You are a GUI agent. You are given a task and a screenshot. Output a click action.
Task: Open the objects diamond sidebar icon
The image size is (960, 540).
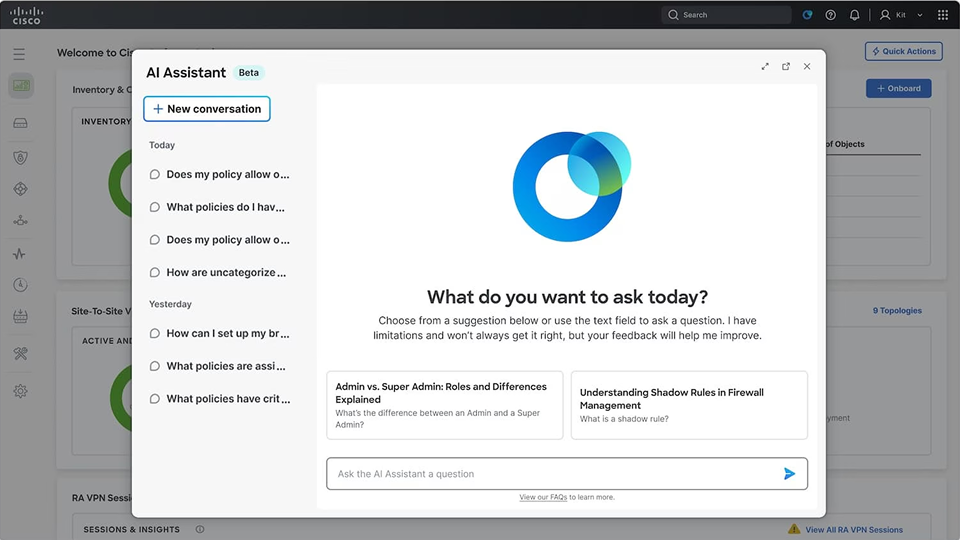[x=20, y=189]
